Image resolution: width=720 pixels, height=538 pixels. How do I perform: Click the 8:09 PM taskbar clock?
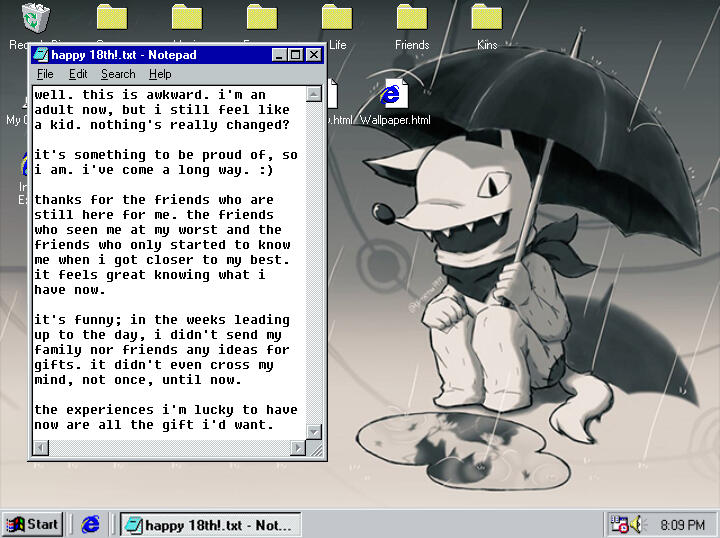[x=682, y=524]
